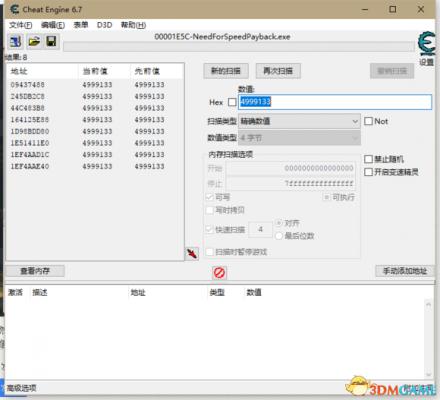
Task: Expand the 扫描类型 scan type dropdown
Action: [x=299, y=121]
